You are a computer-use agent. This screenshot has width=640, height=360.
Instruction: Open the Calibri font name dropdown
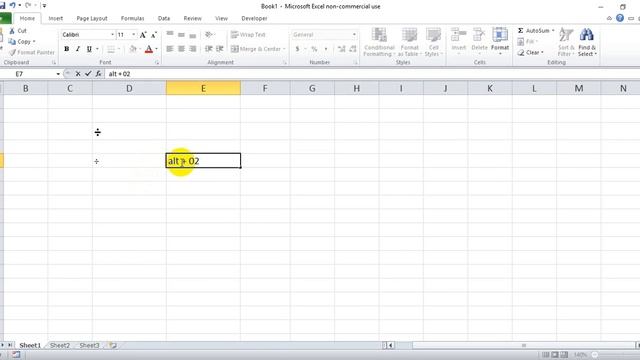coord(112,35)
